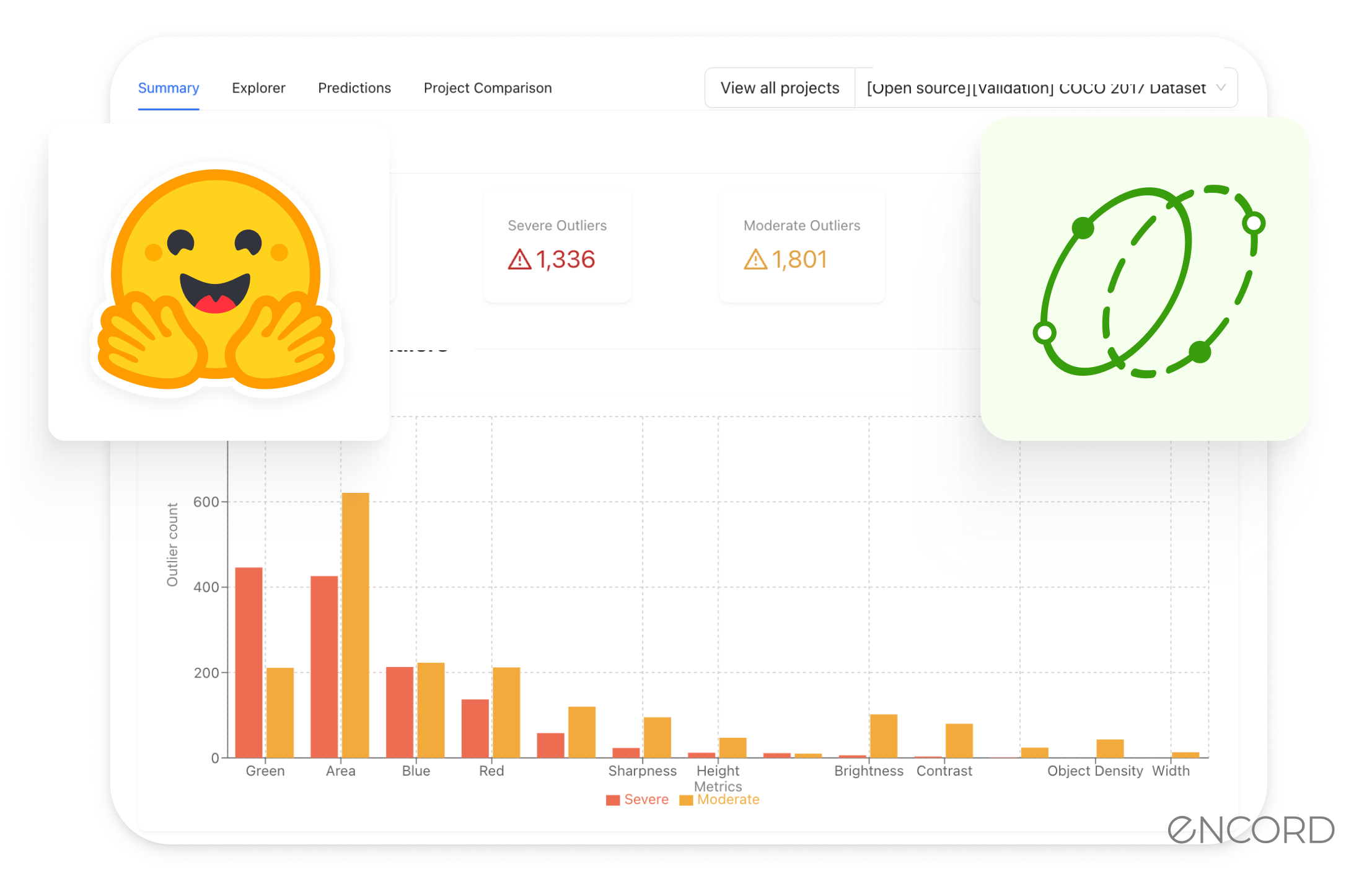Click the red Severe Outliers warning triangle
This screenshot has width=1372, height=881.
519,259
